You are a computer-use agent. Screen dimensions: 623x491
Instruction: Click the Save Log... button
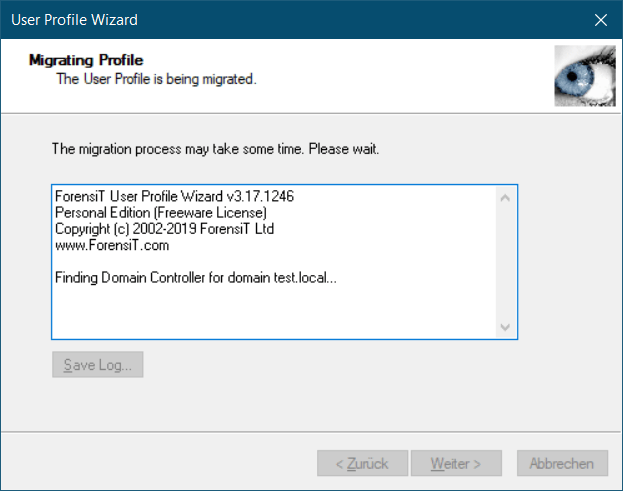click(x=98, y=364)
